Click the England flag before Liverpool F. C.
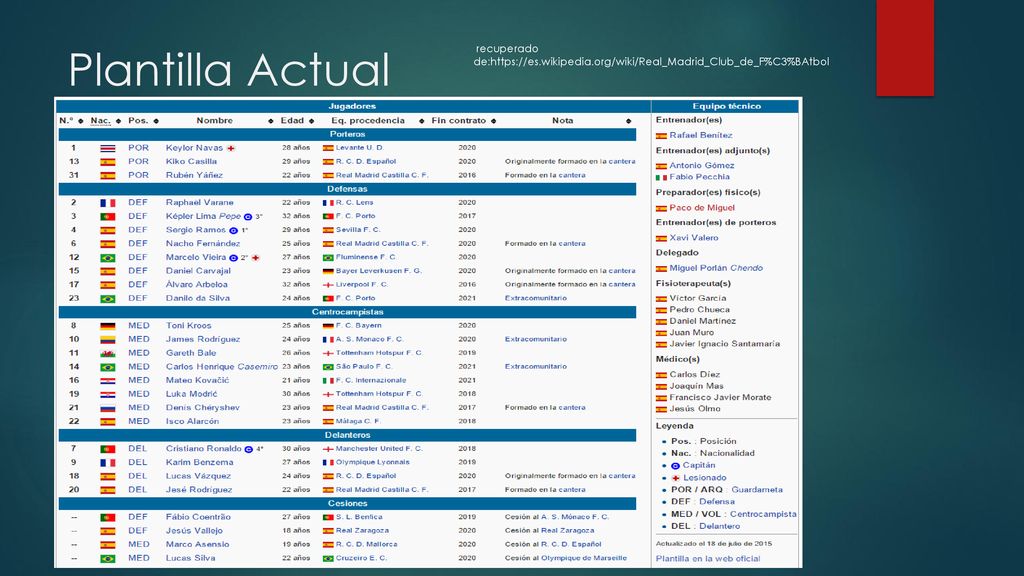 pos(328,285)
